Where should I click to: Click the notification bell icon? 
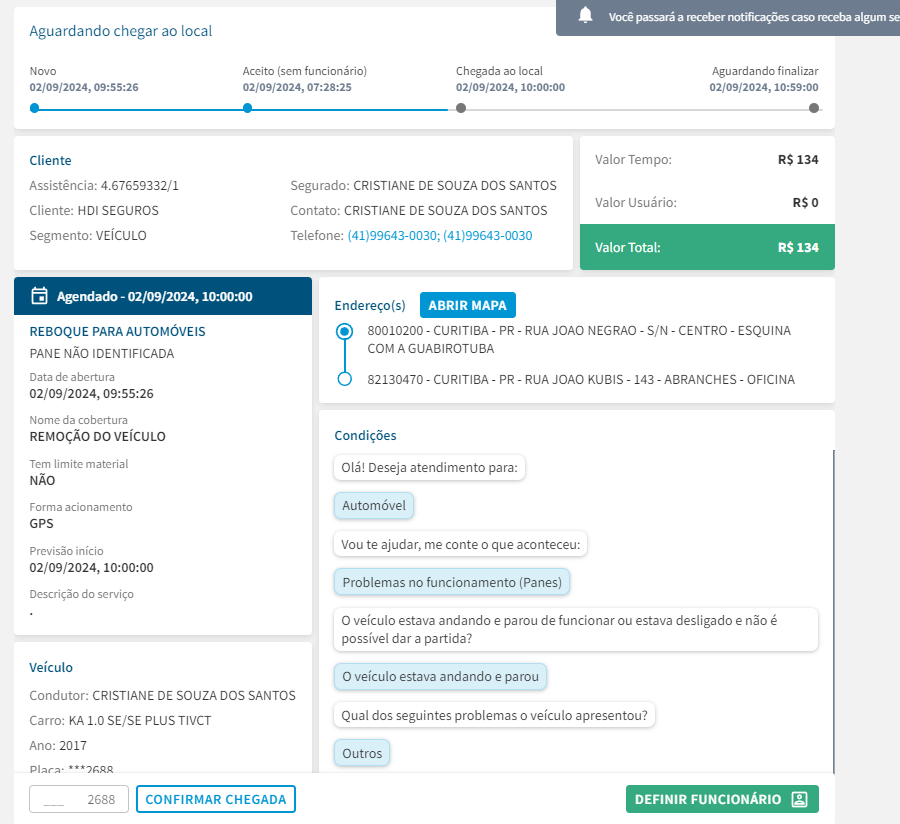click(x=586, y=16)
